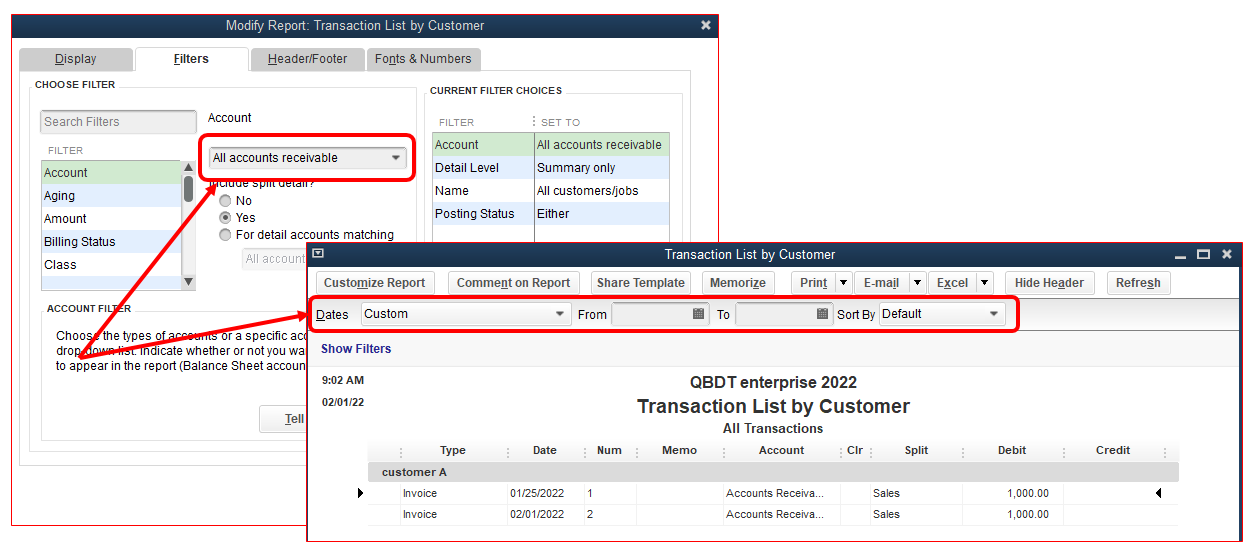Select Name row in current filter choices

coord(551,191)
